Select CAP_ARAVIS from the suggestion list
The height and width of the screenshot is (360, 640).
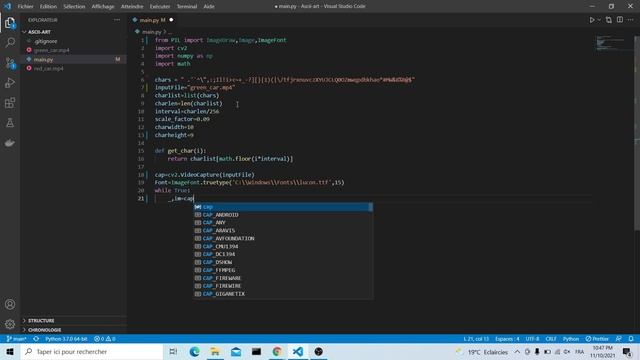(283, 231)
